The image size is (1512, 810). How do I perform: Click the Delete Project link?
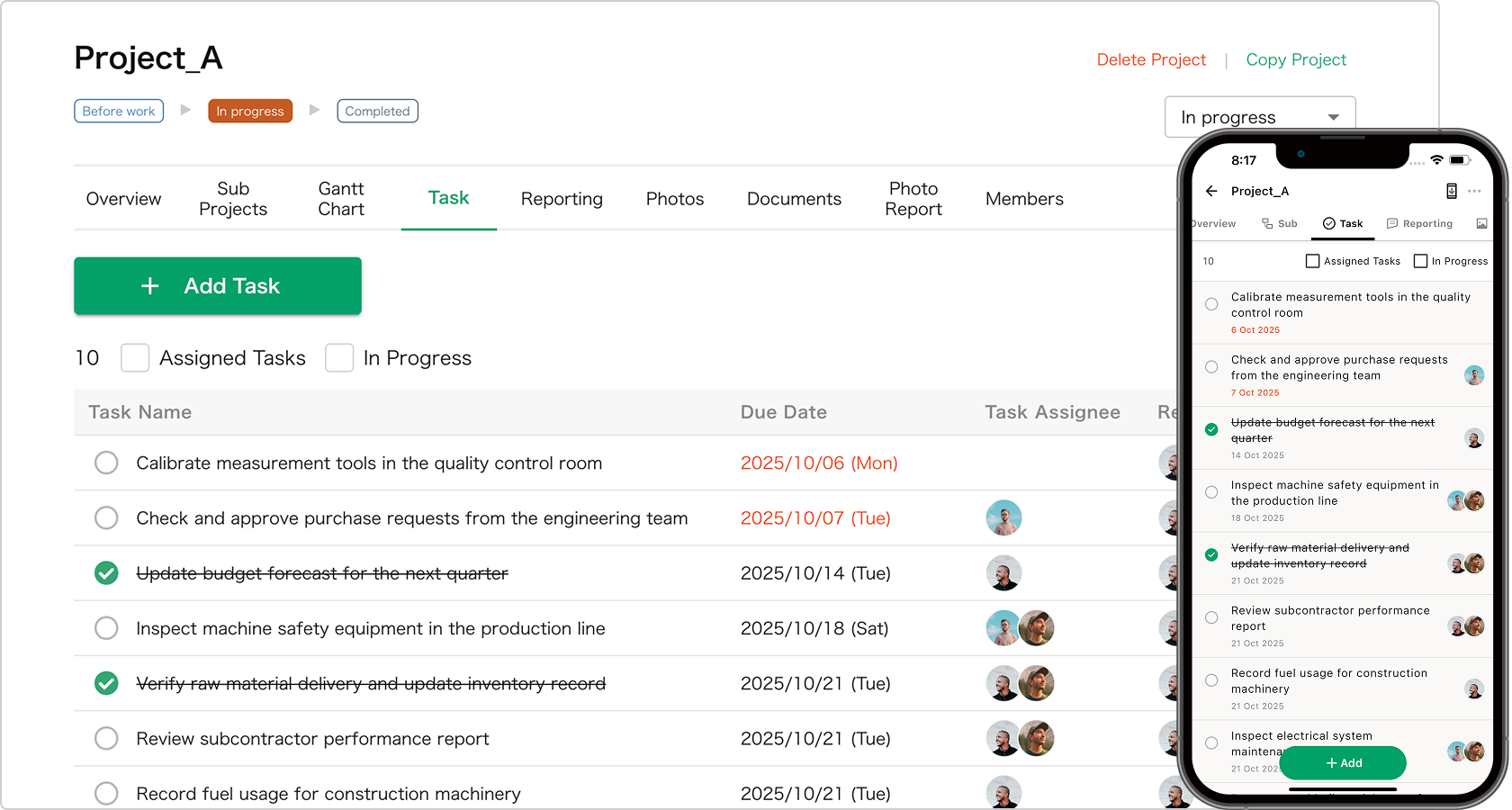point(1150,59)
